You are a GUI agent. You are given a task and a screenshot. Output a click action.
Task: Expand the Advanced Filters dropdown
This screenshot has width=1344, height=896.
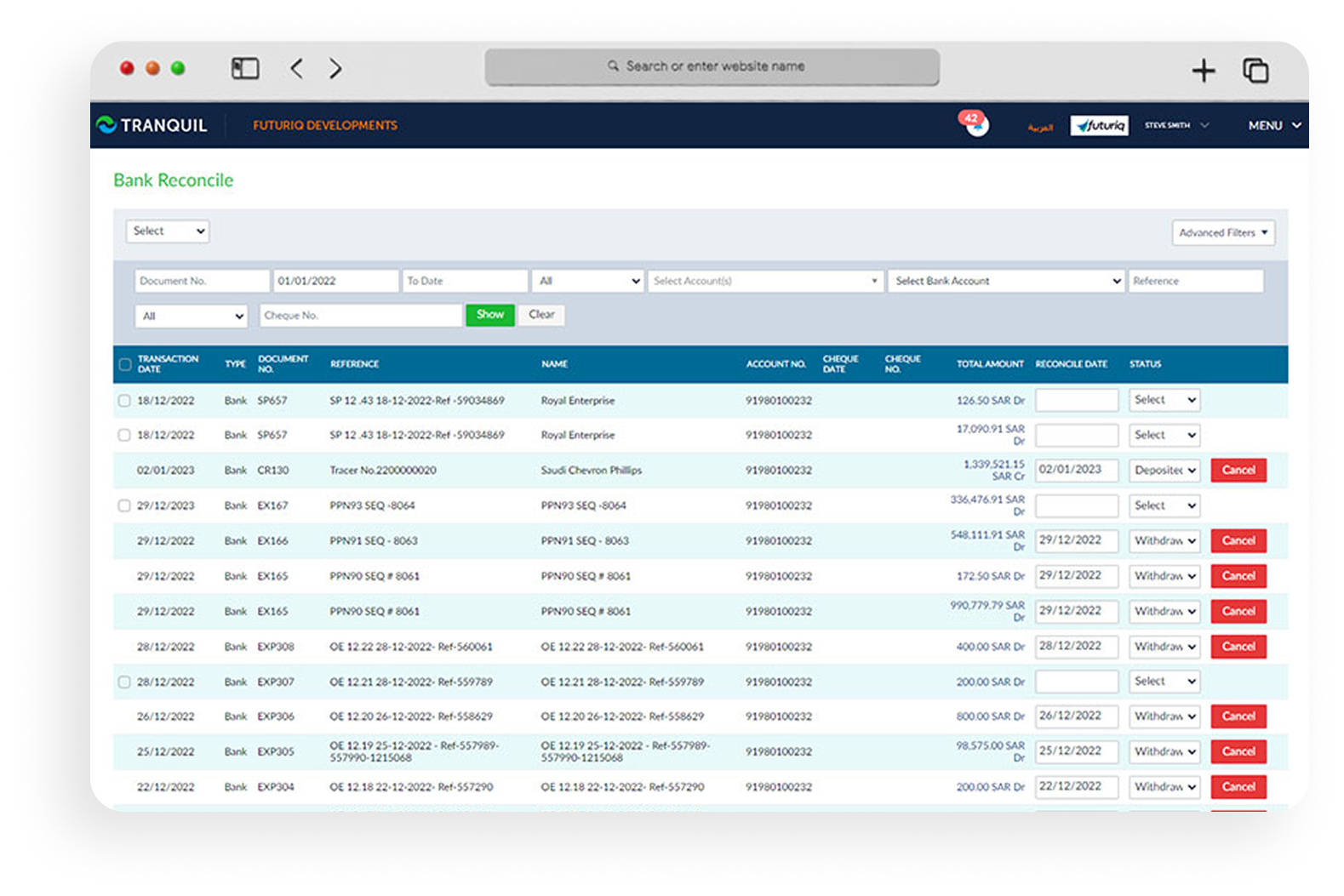(x=1222, y=233)
